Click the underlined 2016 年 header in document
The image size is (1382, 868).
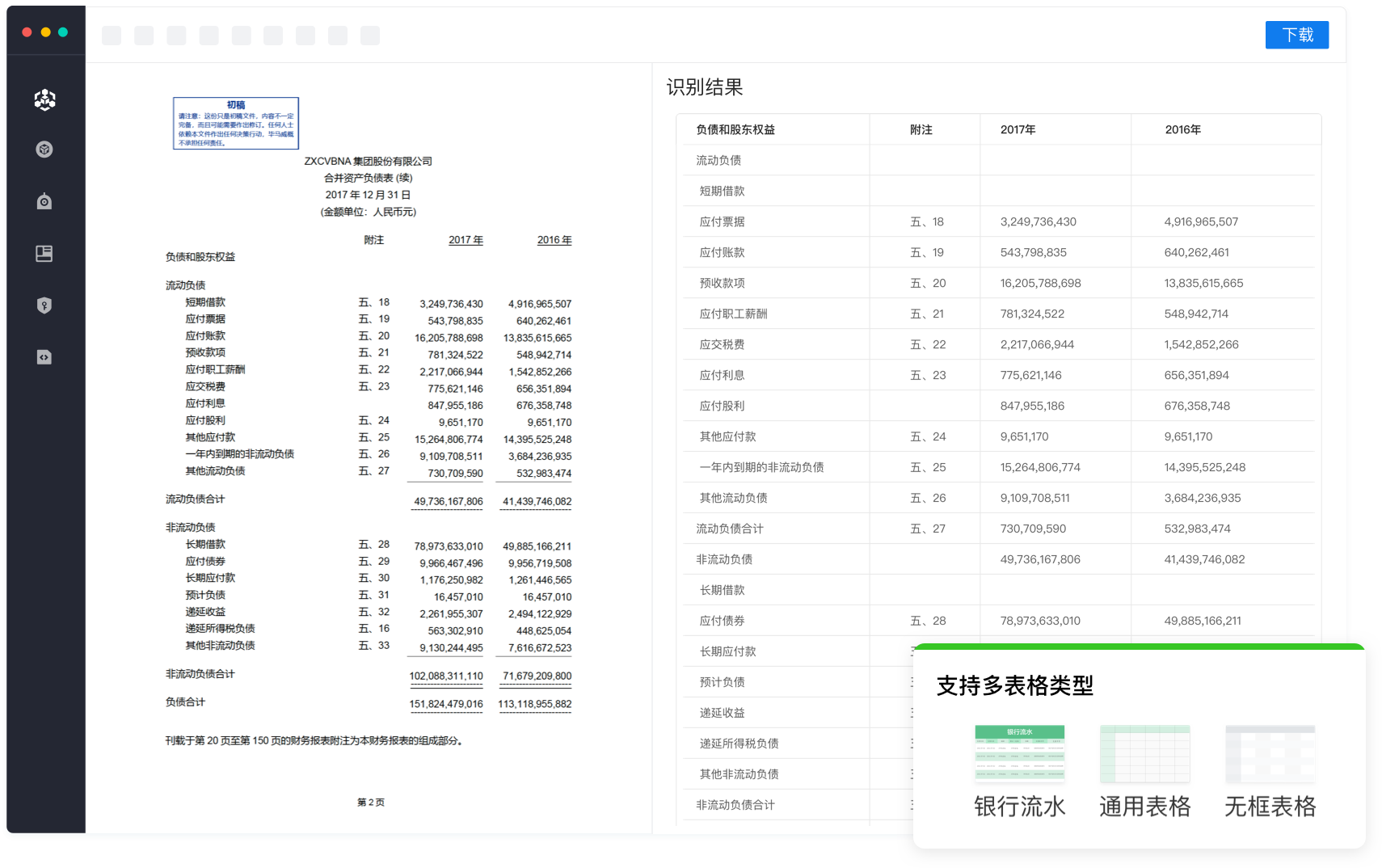554,241
